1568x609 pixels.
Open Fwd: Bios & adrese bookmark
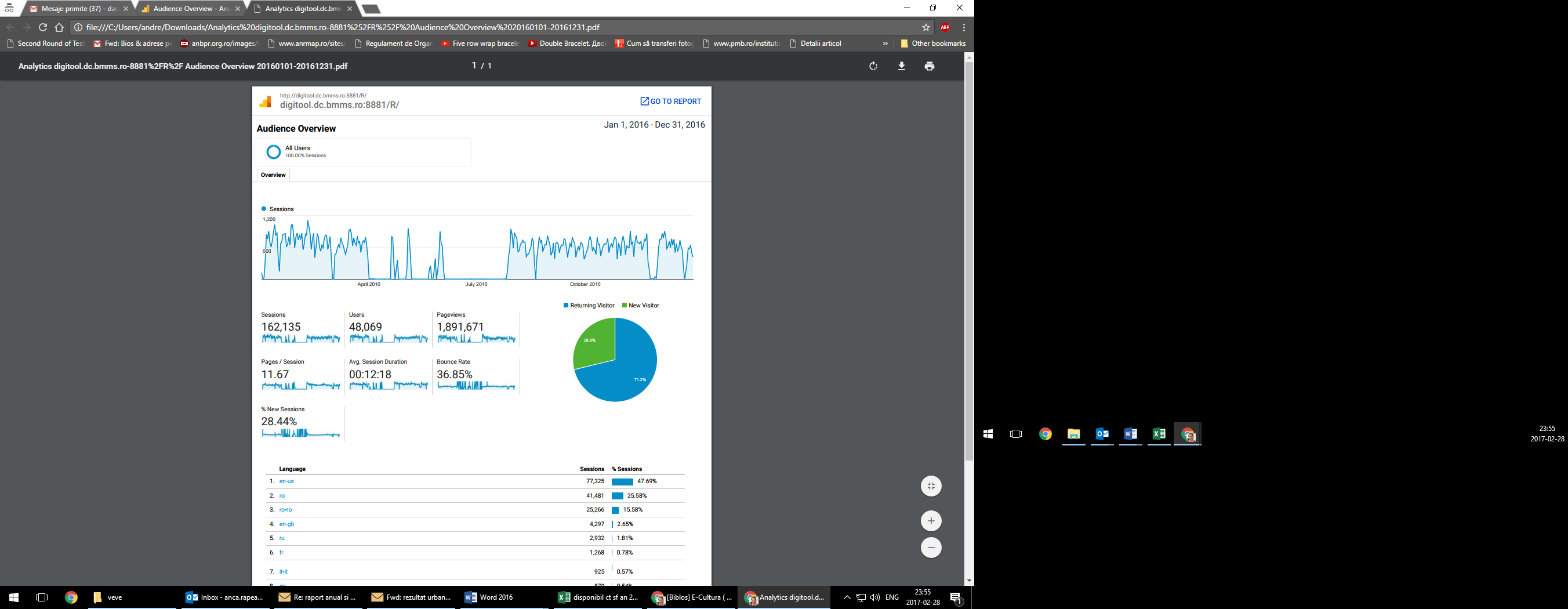[x=133, y=43]
